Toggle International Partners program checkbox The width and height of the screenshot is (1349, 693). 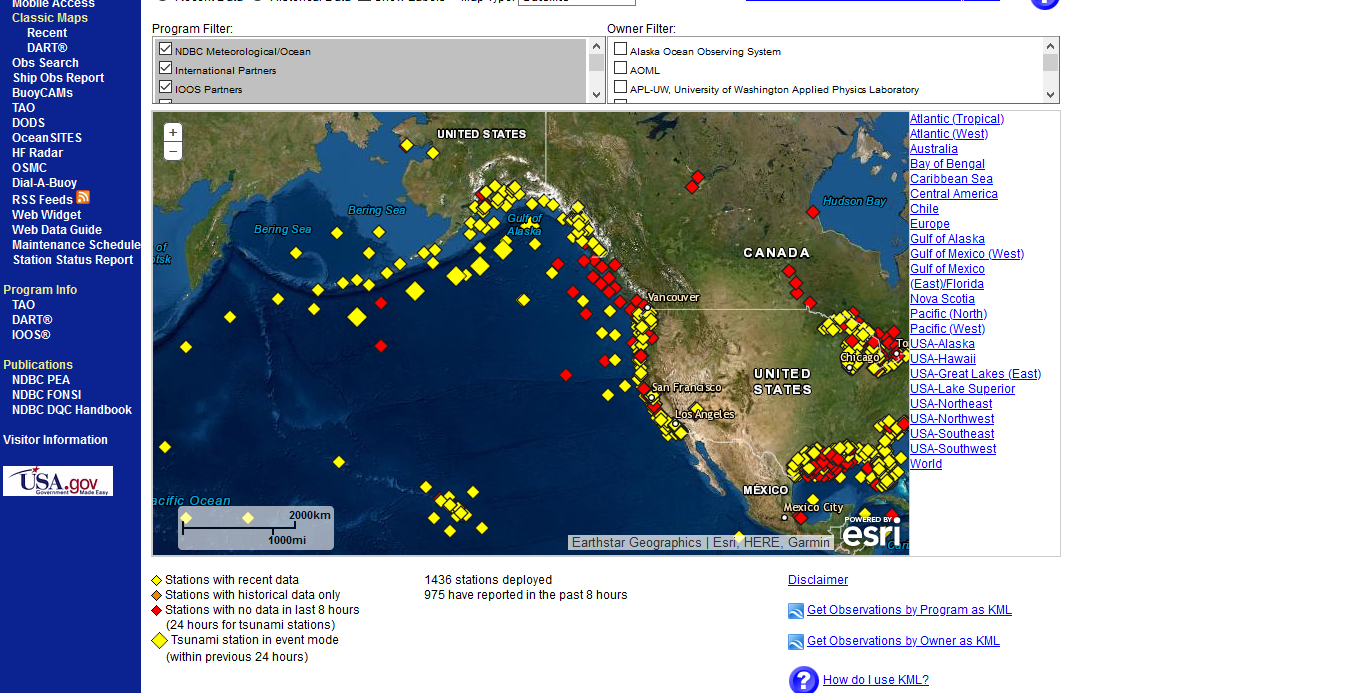click(166, 68)
